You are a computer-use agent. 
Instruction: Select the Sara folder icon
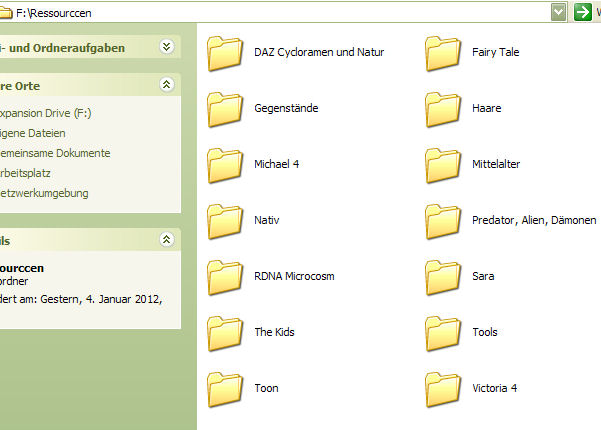pyautogui.click(x=443, y=277)
